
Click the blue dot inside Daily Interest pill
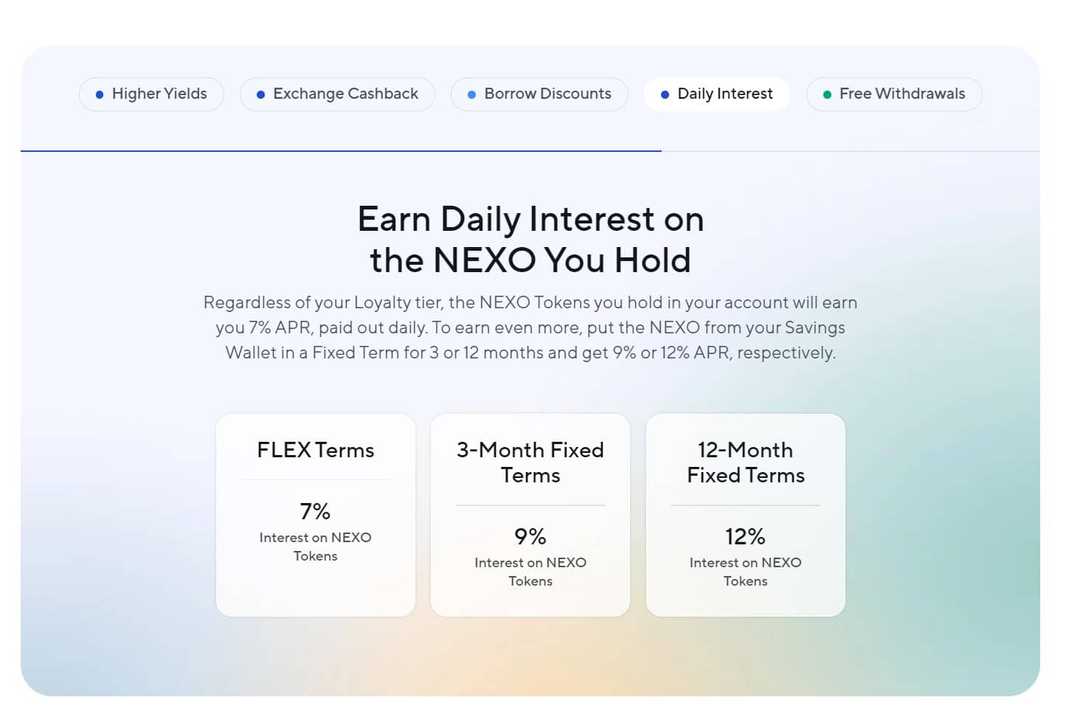(664, 94)
